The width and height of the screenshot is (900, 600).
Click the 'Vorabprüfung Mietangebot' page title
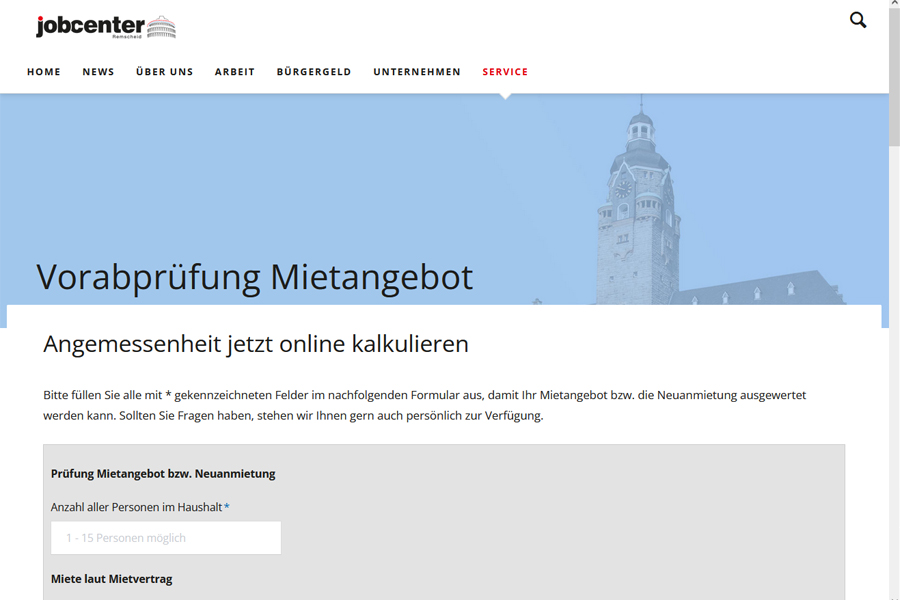pos(254,276)
